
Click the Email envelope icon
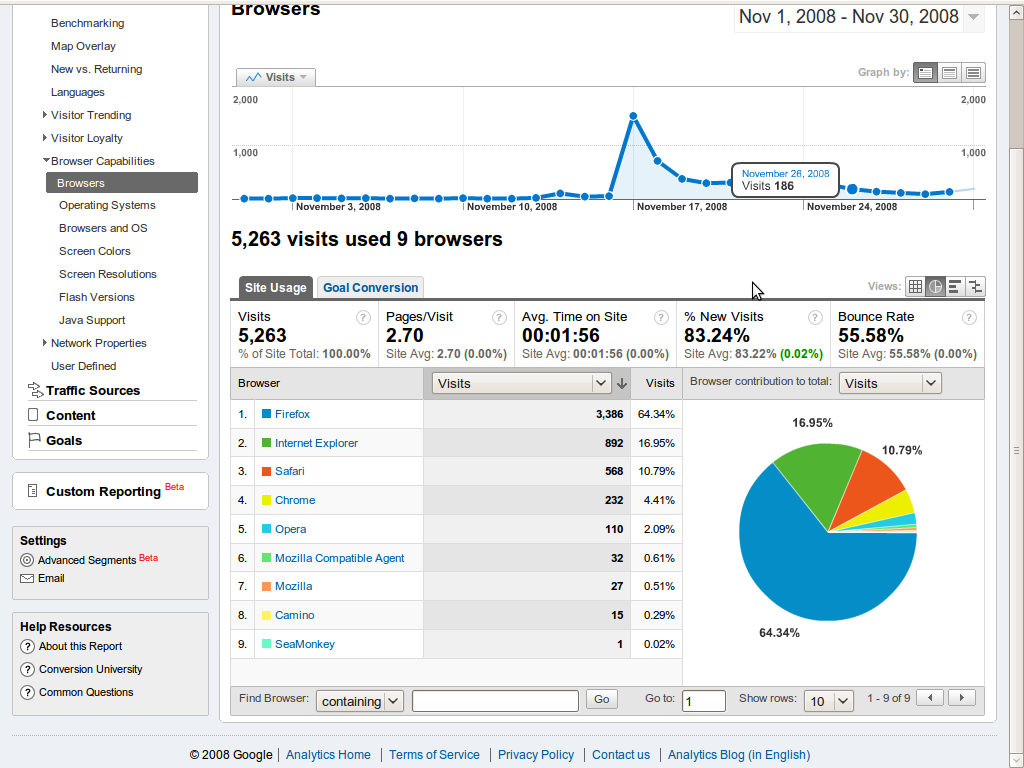(27, 578)
